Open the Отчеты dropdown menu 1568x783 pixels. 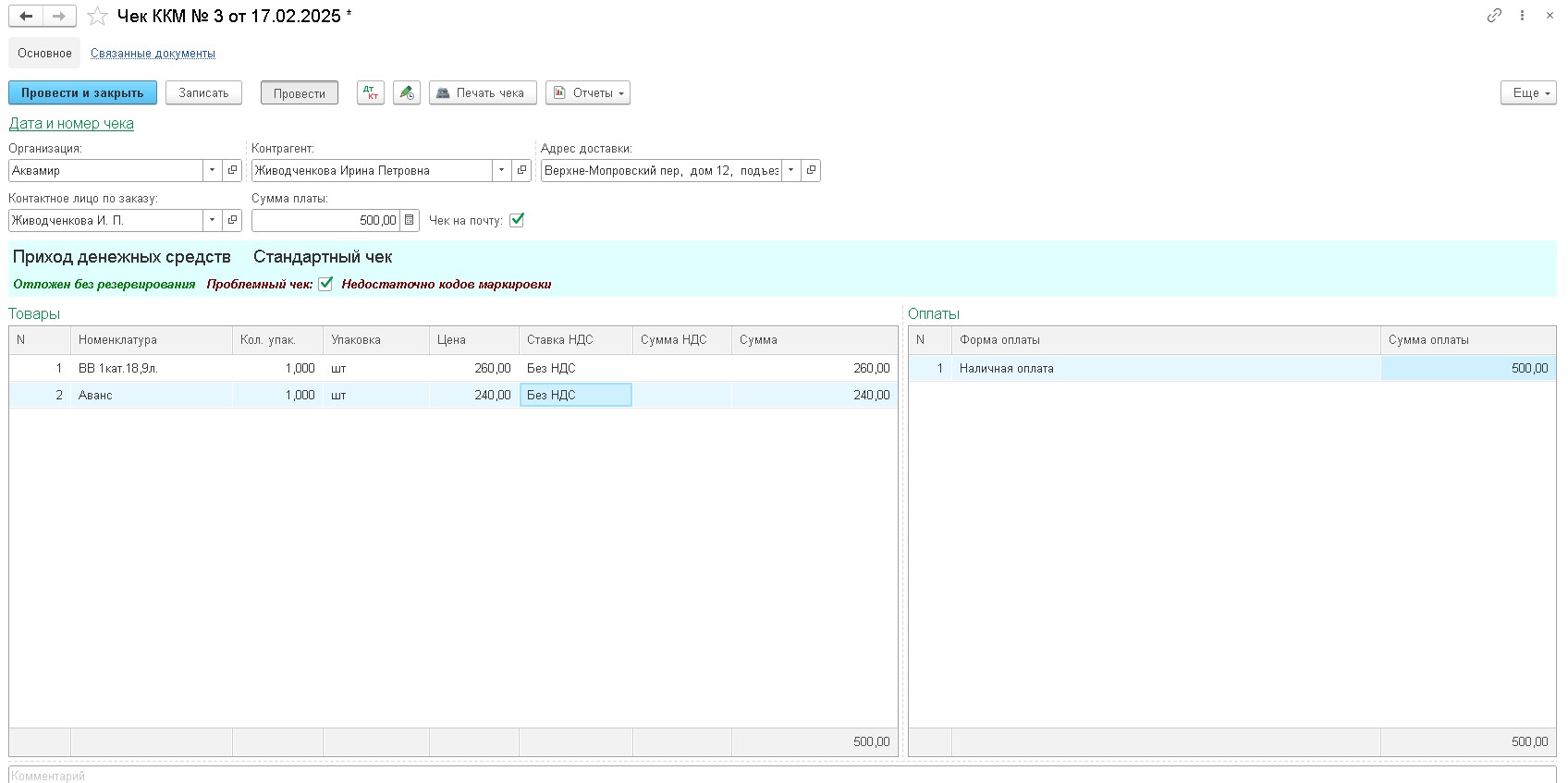(x=588, y=93)
